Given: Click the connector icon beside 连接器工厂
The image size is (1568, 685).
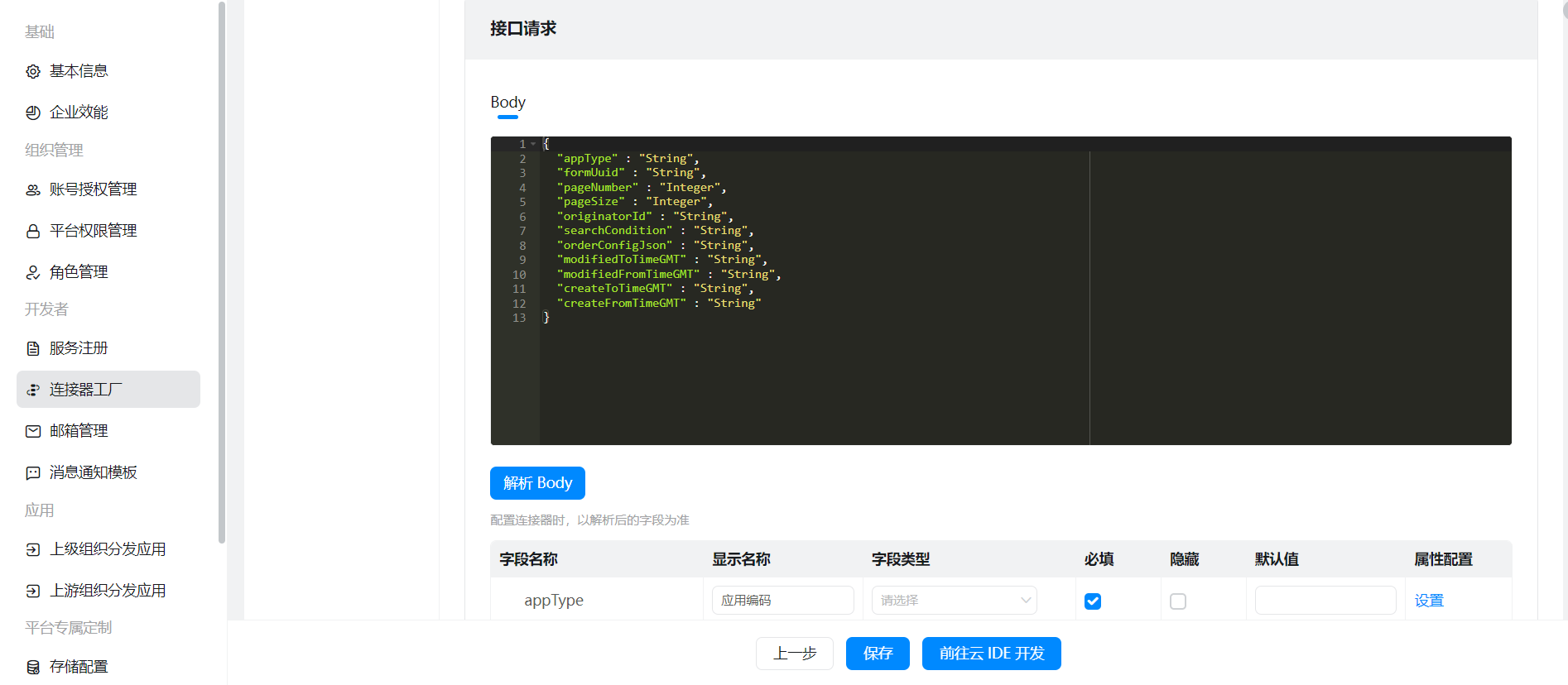Looking at the screenshot, I should [x=33, y=390].
